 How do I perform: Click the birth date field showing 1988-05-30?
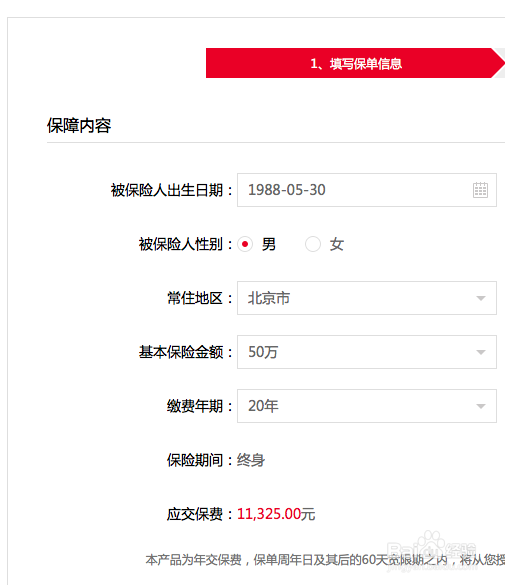tap(367, 190)
